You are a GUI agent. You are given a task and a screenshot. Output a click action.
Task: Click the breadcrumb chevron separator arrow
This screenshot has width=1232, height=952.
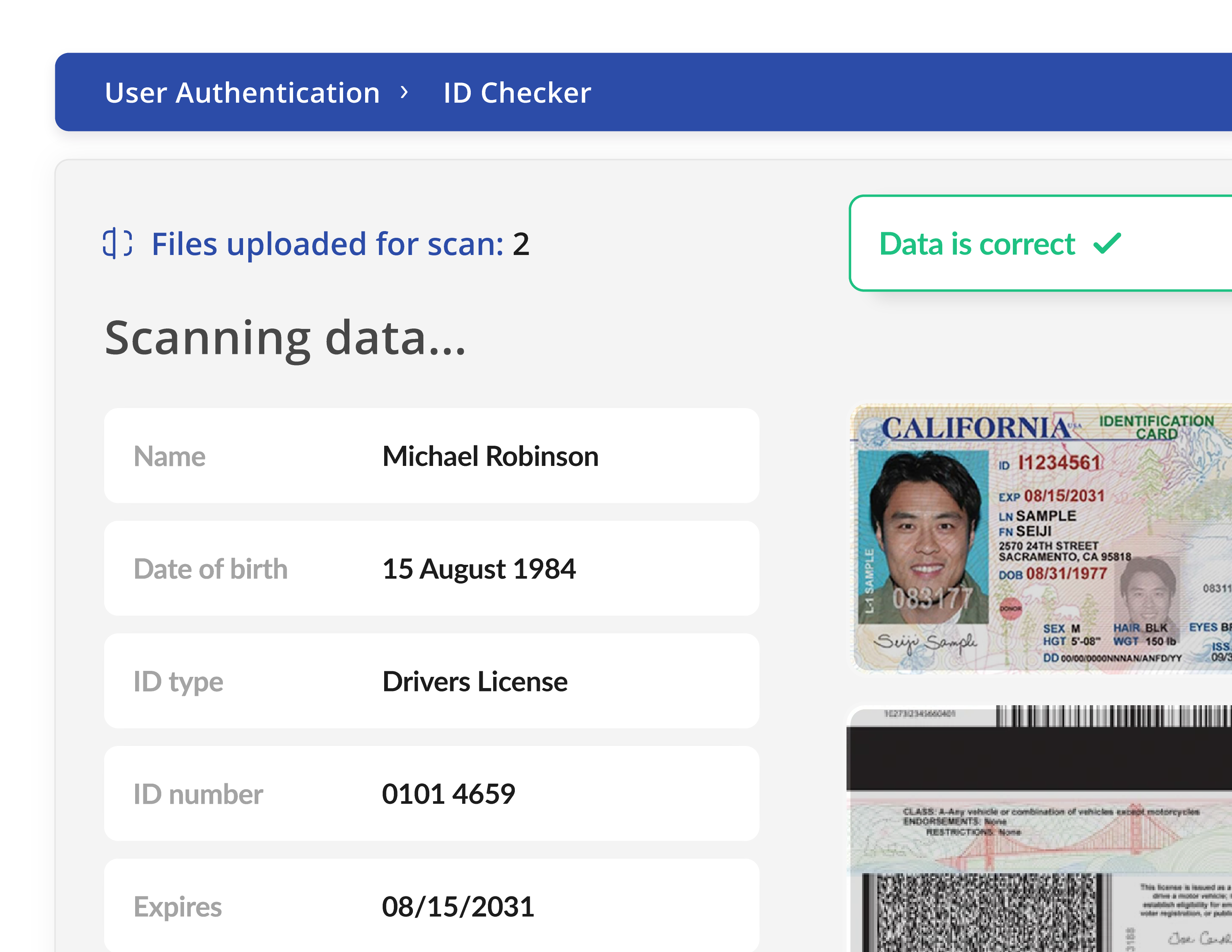click(404, 92)
